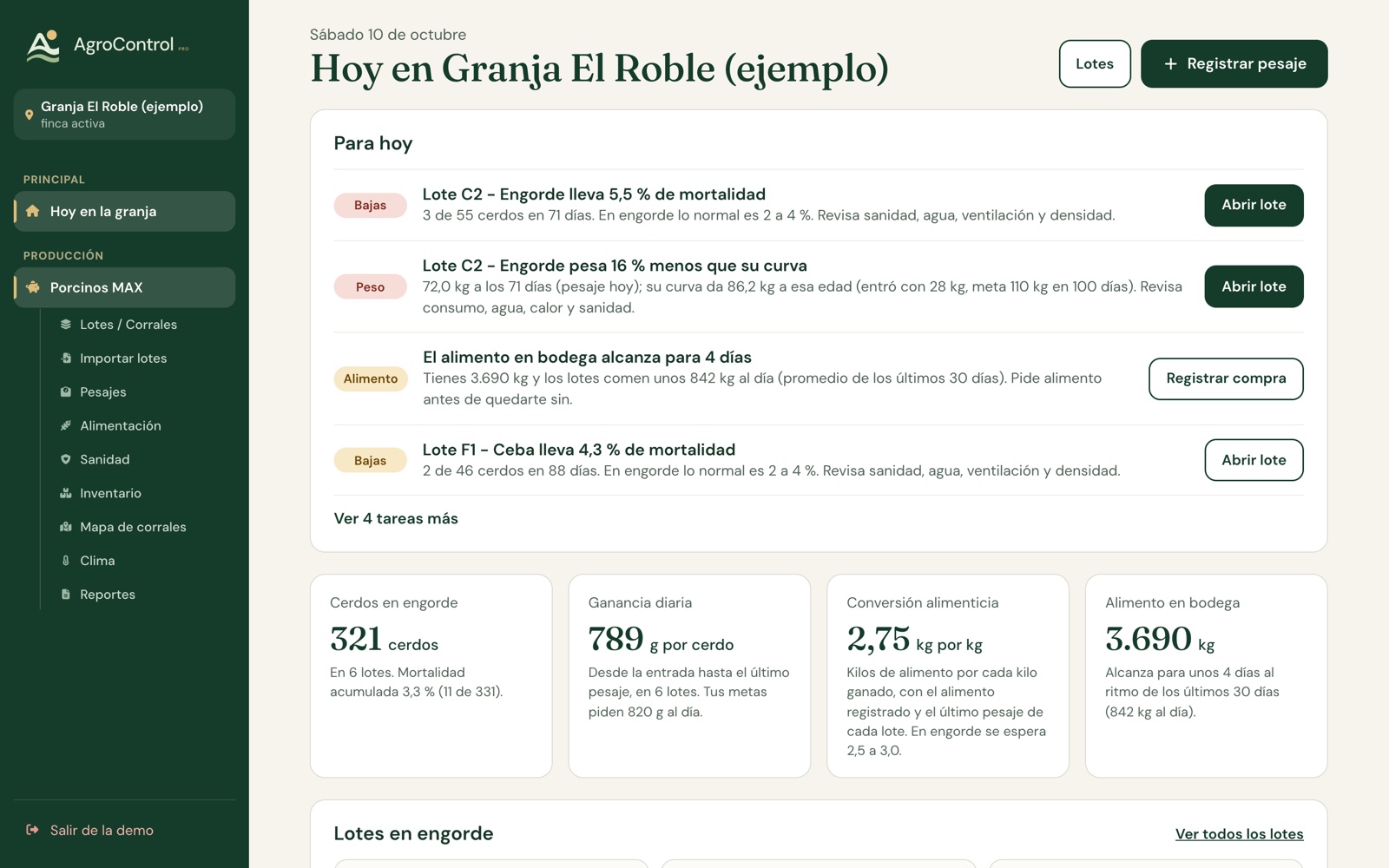Click the layers icon beside Lotes / Corrales
1389x868 pixels.
click(x=65, y=324)
